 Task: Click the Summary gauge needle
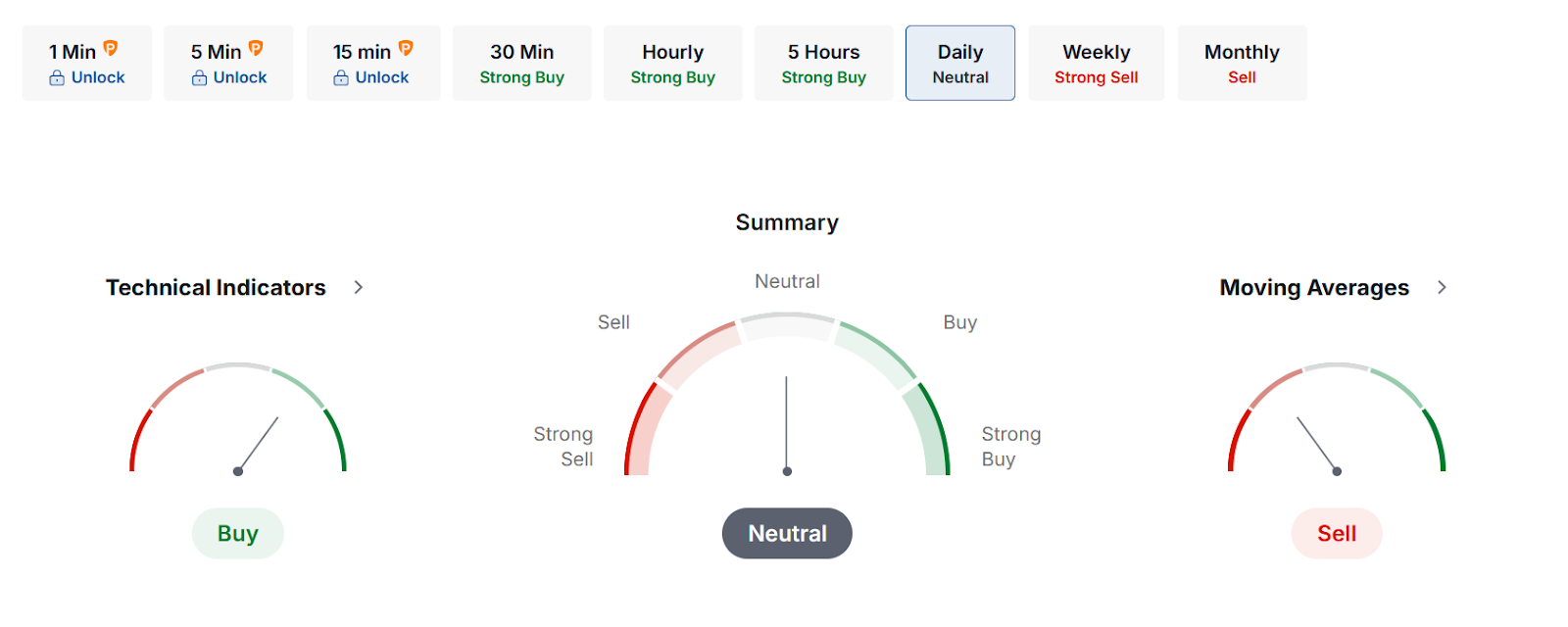tap(786, 423)
